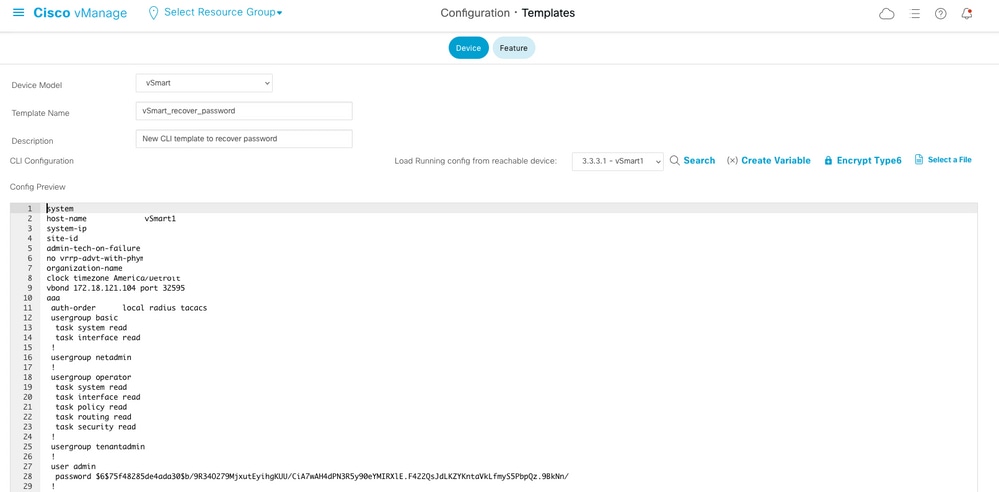The height and width of the screenshot is (492, 999).
Task: Click the 'auth-order local radius tacacs' line
Action: [x=129, y=308]
